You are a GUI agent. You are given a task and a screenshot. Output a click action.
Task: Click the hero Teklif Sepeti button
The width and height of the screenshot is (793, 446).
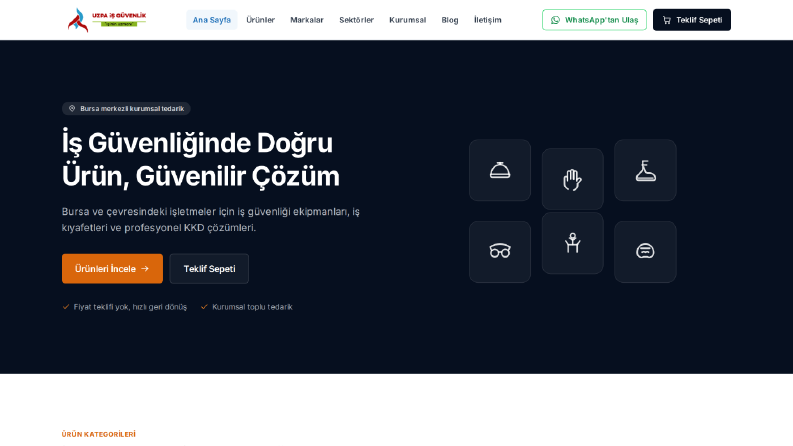[209, 269]
